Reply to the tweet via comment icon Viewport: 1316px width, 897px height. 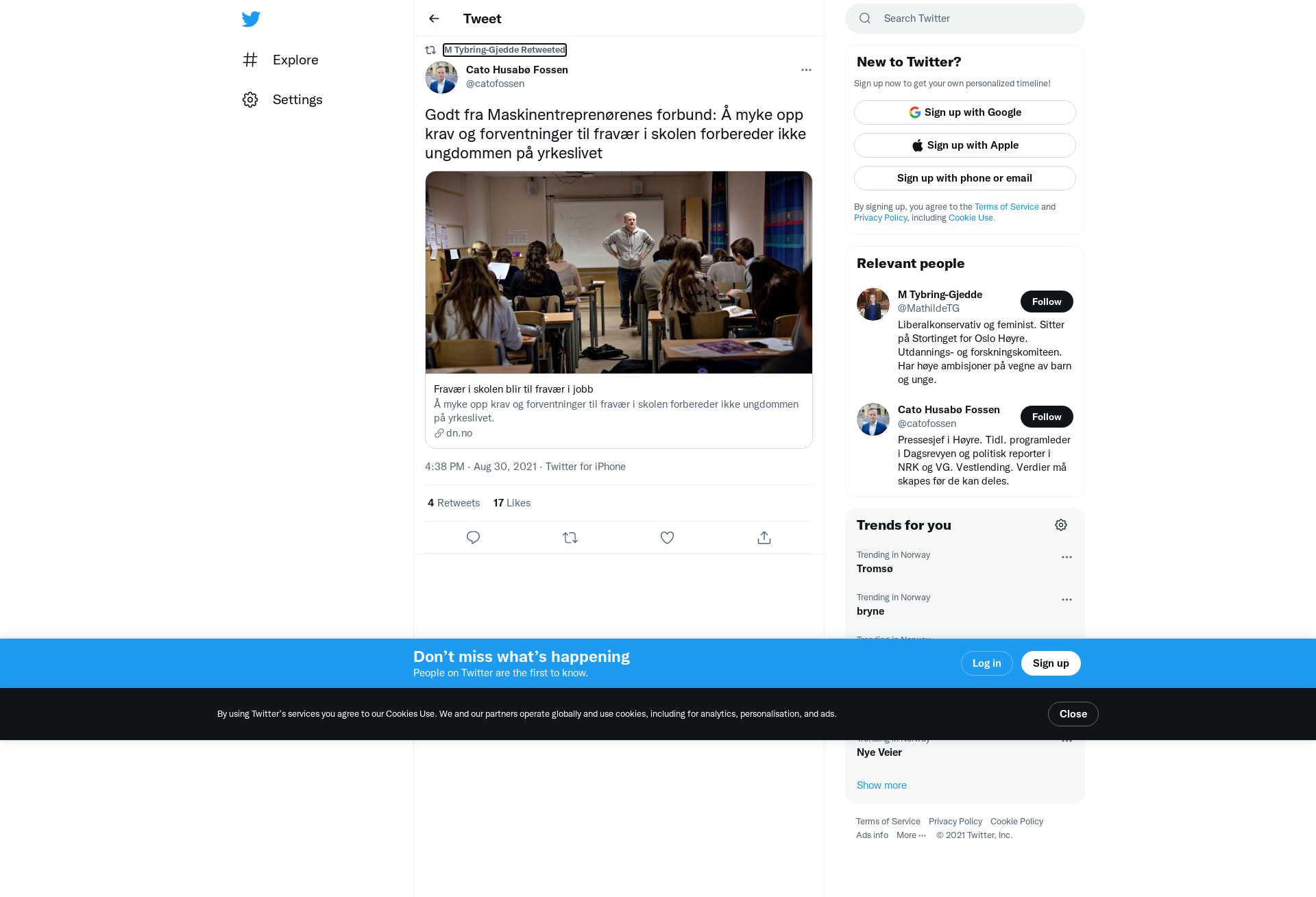tap(473, 538)
